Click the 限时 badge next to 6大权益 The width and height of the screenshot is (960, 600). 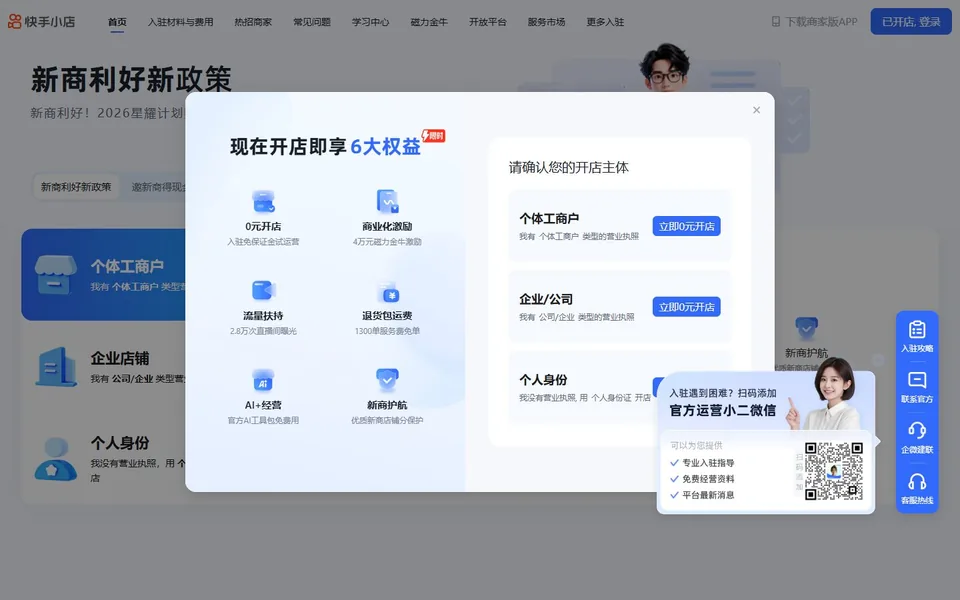click(433, 135)
